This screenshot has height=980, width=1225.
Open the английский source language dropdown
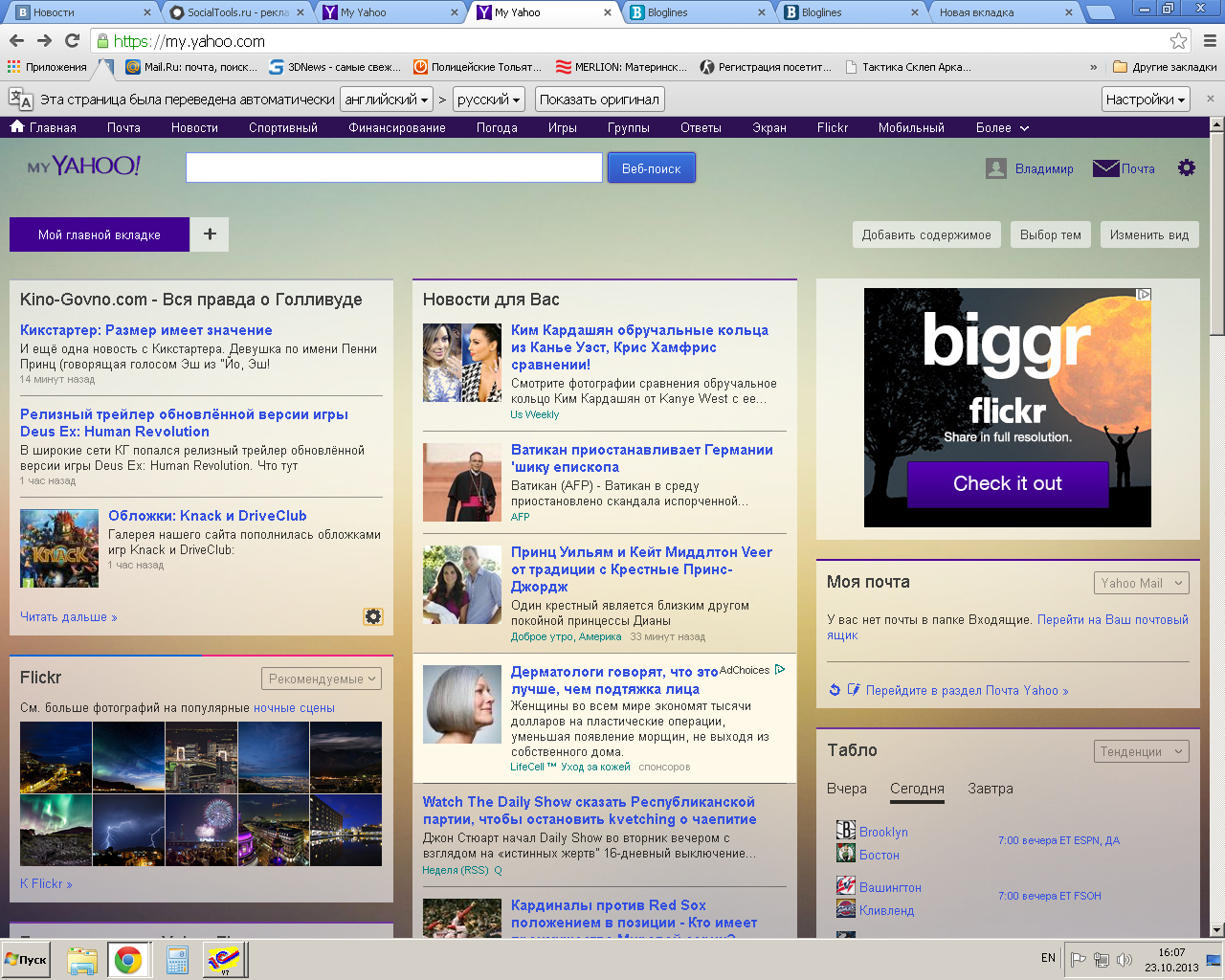(x=385, y=99)
